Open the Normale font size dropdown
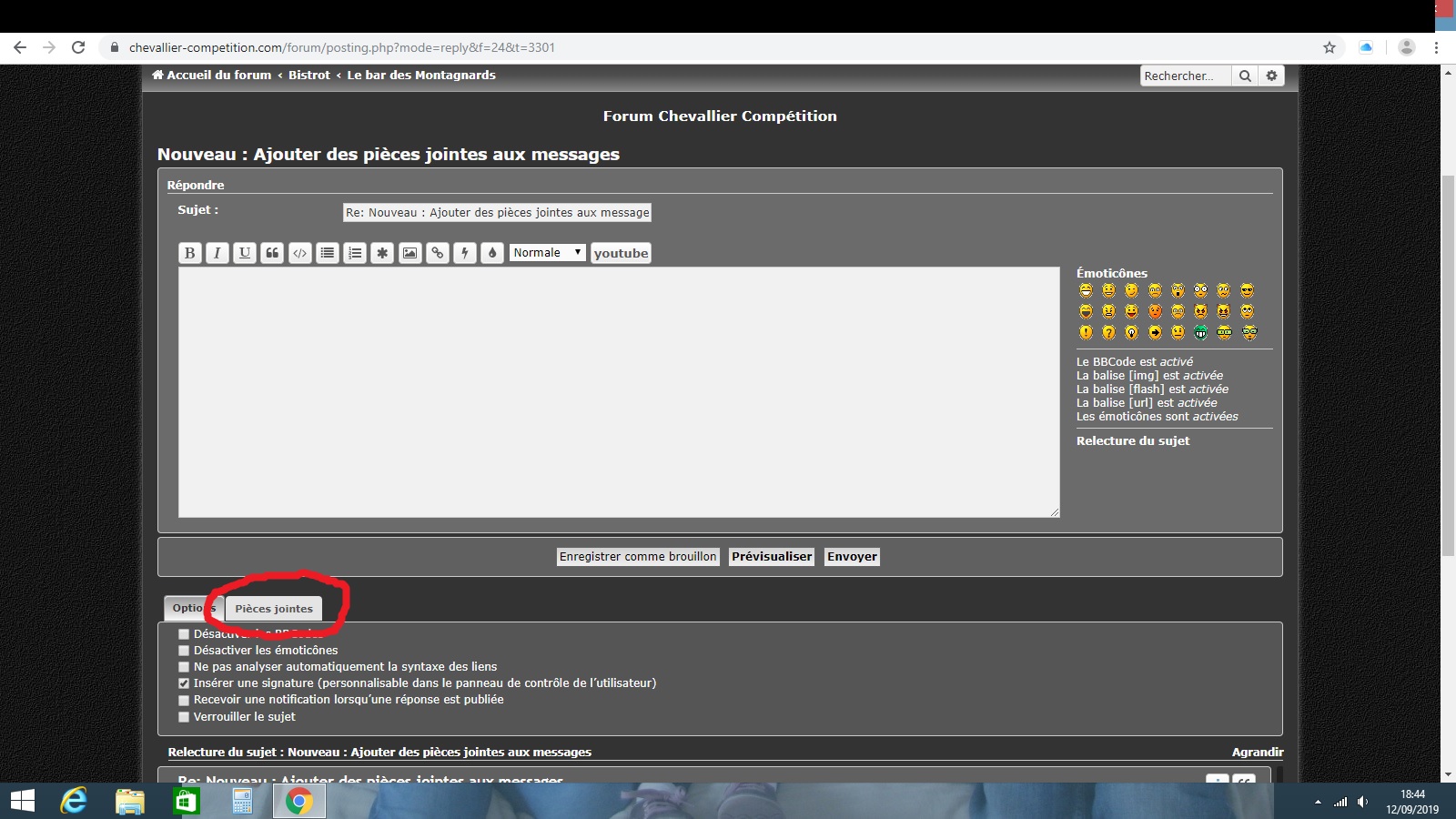1456x819 pixels. tap(547, 253)
